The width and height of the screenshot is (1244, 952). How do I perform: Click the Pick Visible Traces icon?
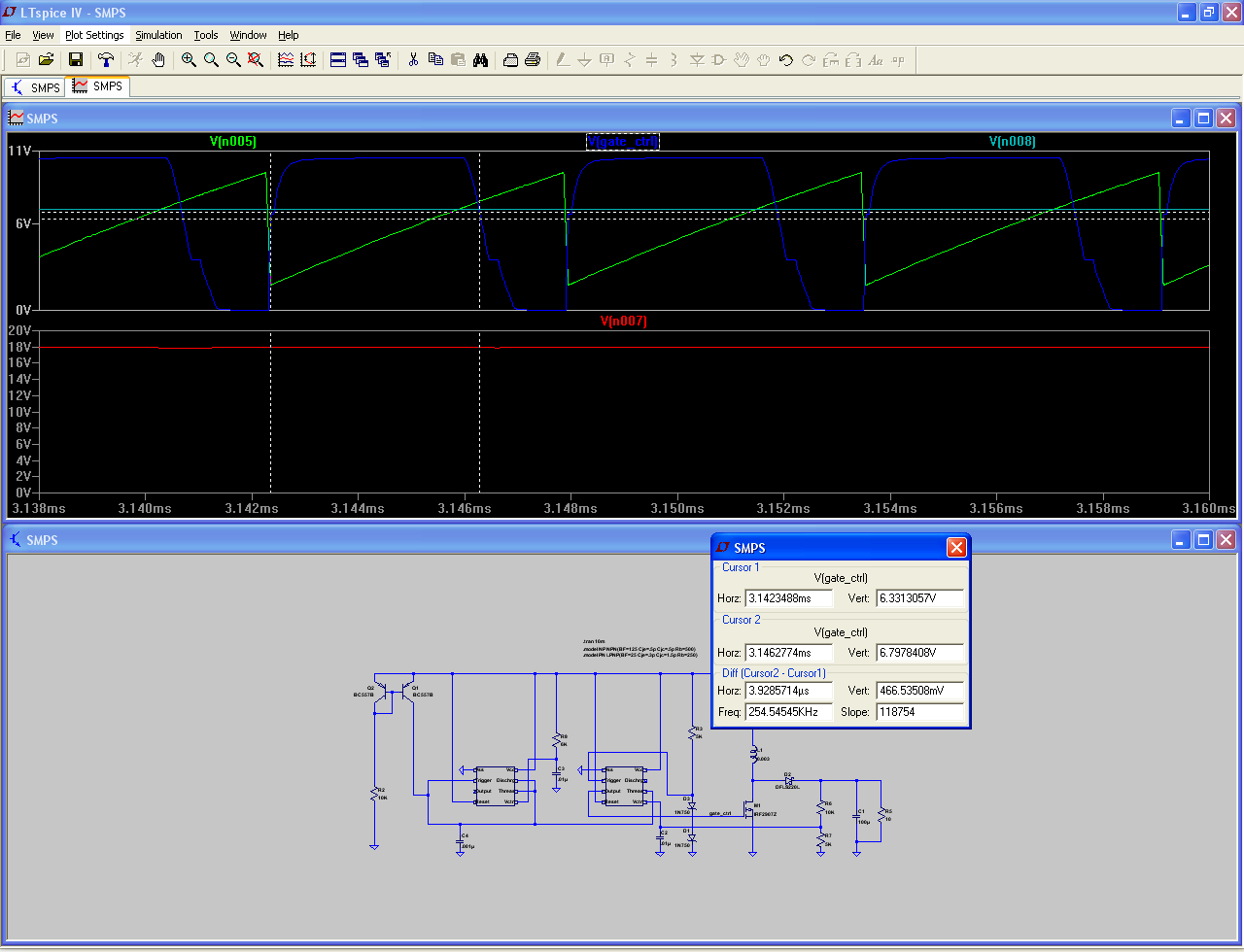pyautogui.click(x=286, y=60)
